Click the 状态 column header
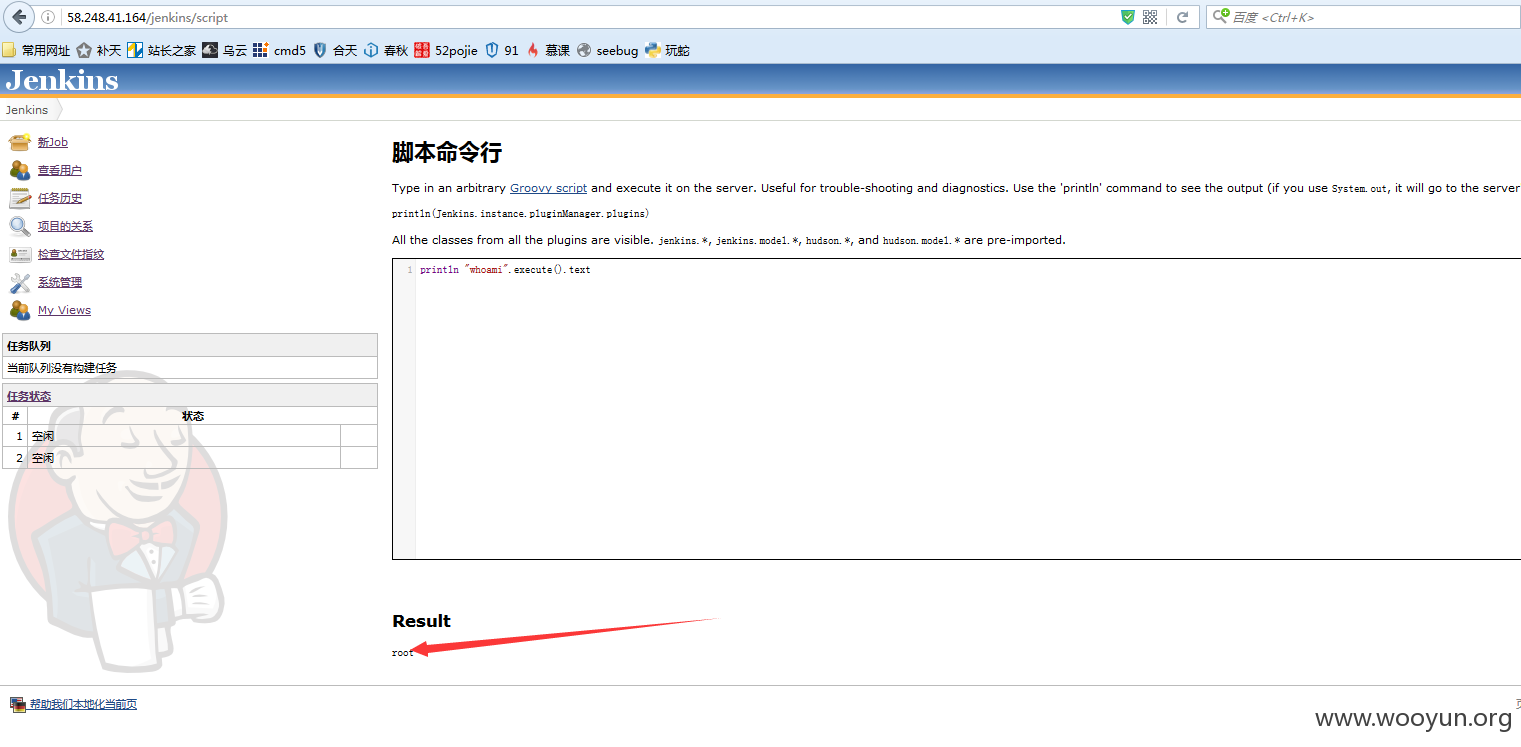 coord(193,416)
